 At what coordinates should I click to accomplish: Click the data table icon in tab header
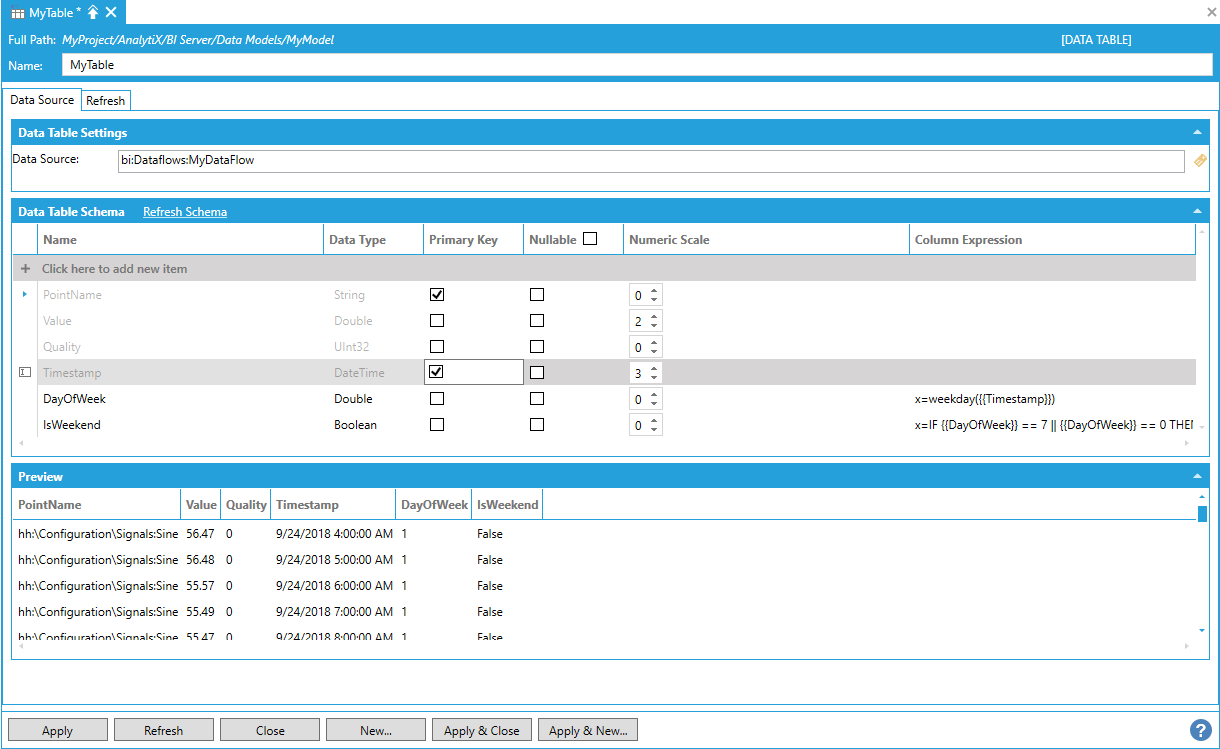[x=18, y=13]
